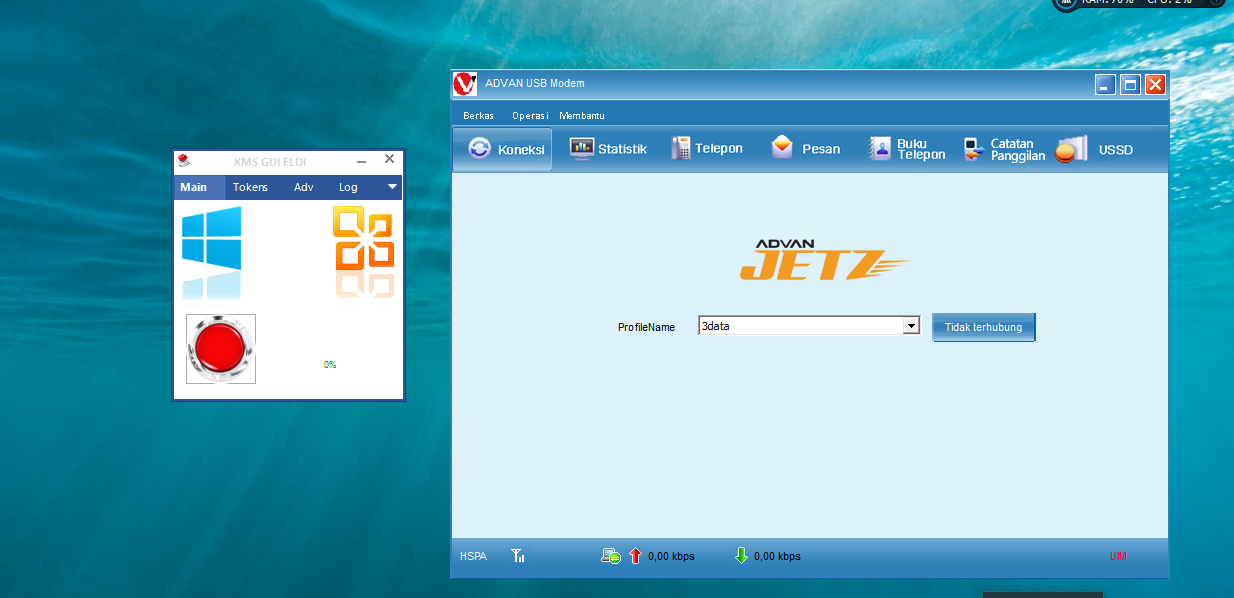Switch to the Tokens tab in KMS GUI
This screenshot has height=598, width=1234.
click(x=250, y=187)
